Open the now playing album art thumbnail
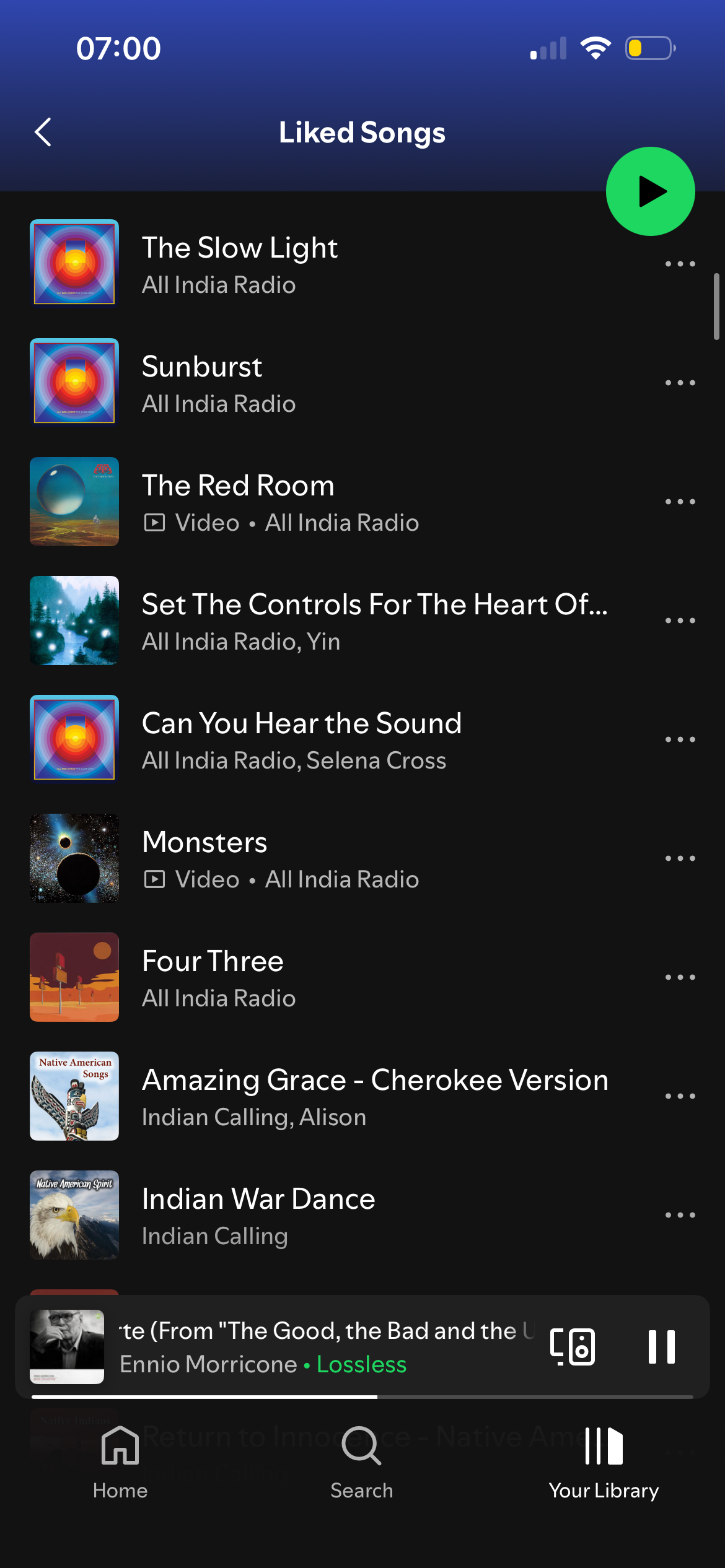 click(67, 1346)
